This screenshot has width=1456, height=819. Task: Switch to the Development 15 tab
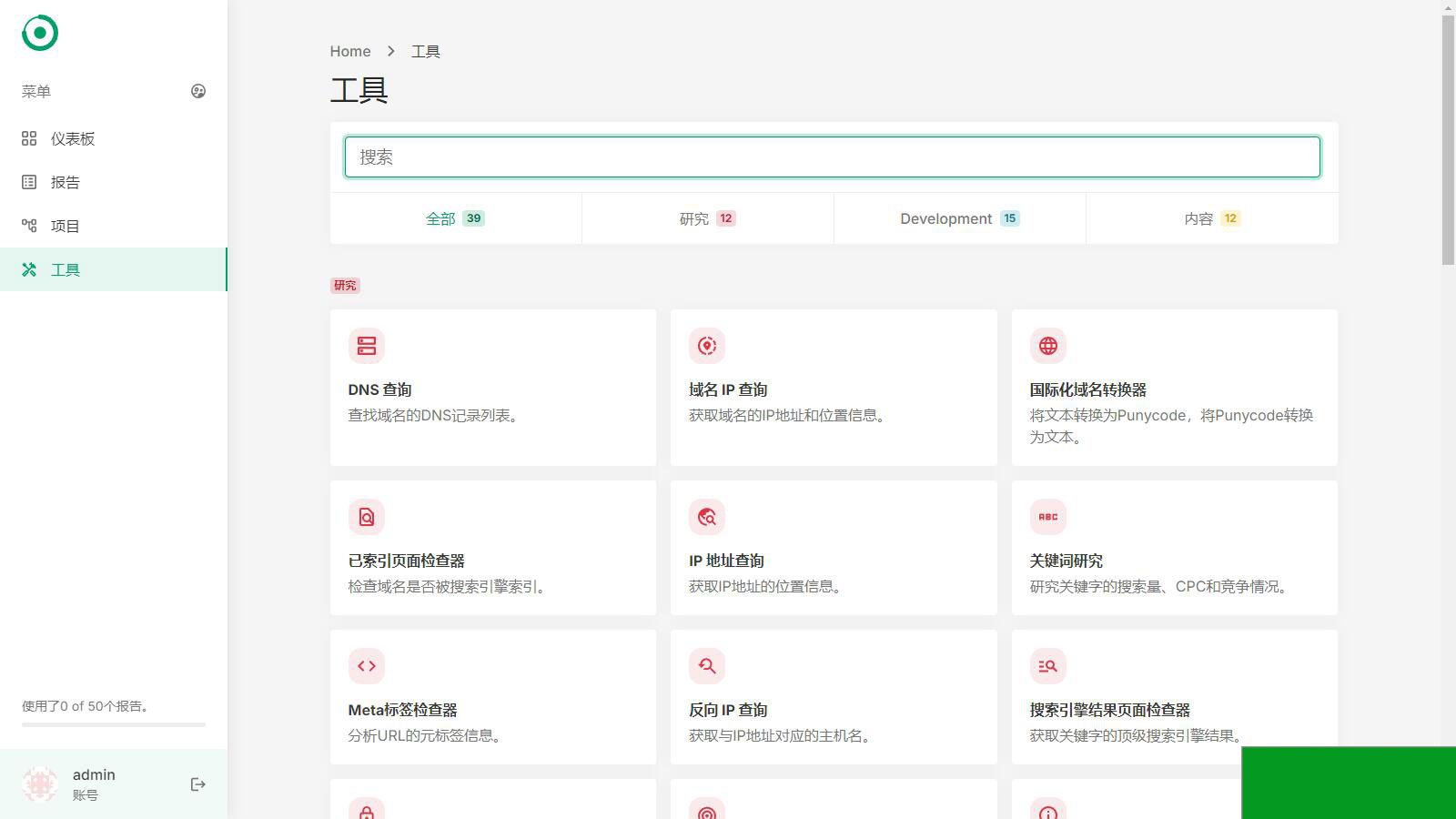tap(960, 218)
